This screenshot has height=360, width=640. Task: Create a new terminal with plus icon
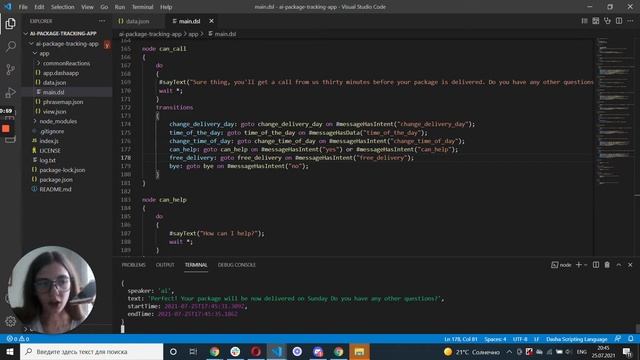pyautogui.click(x=578, y=265)
